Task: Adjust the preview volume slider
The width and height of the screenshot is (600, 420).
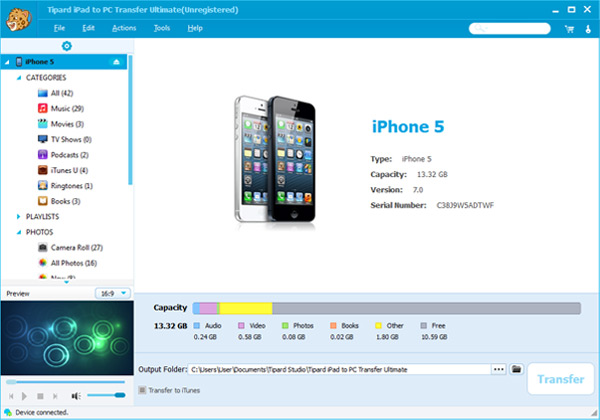Action: pos(106,395)
